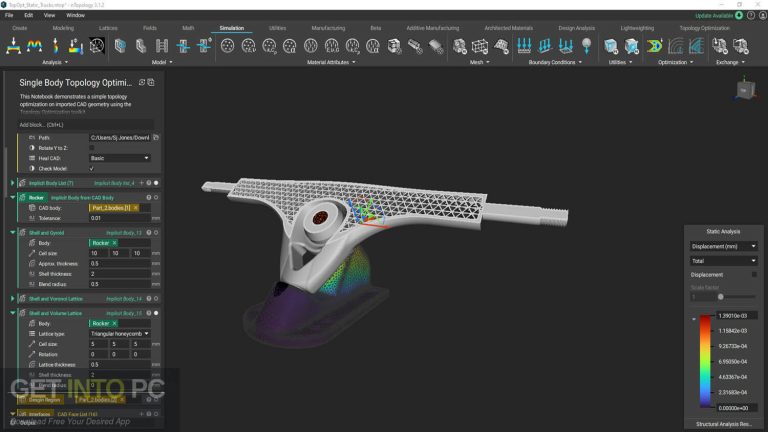This screenshot has width=768, height=432.
Task: Click the Tolerance input field
Action: pos(118,217)
